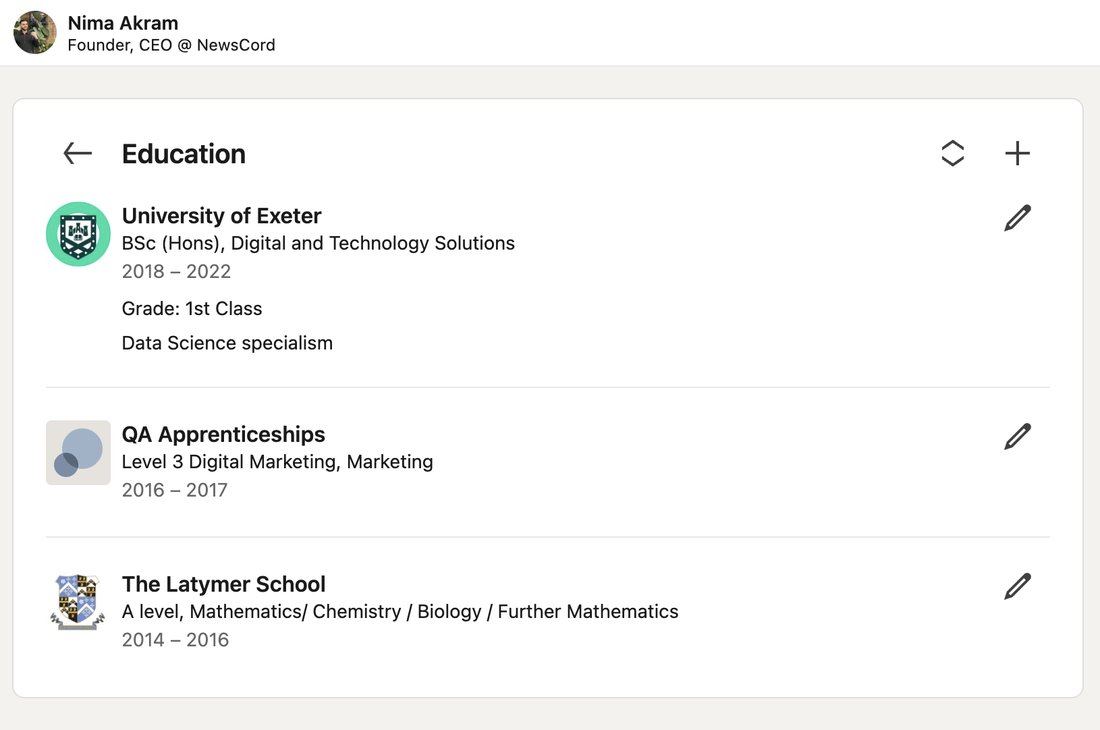Open The Latymer School crest logo
Screen dimensions: 1100x730
pyautogui.click(x=78, y=602)
